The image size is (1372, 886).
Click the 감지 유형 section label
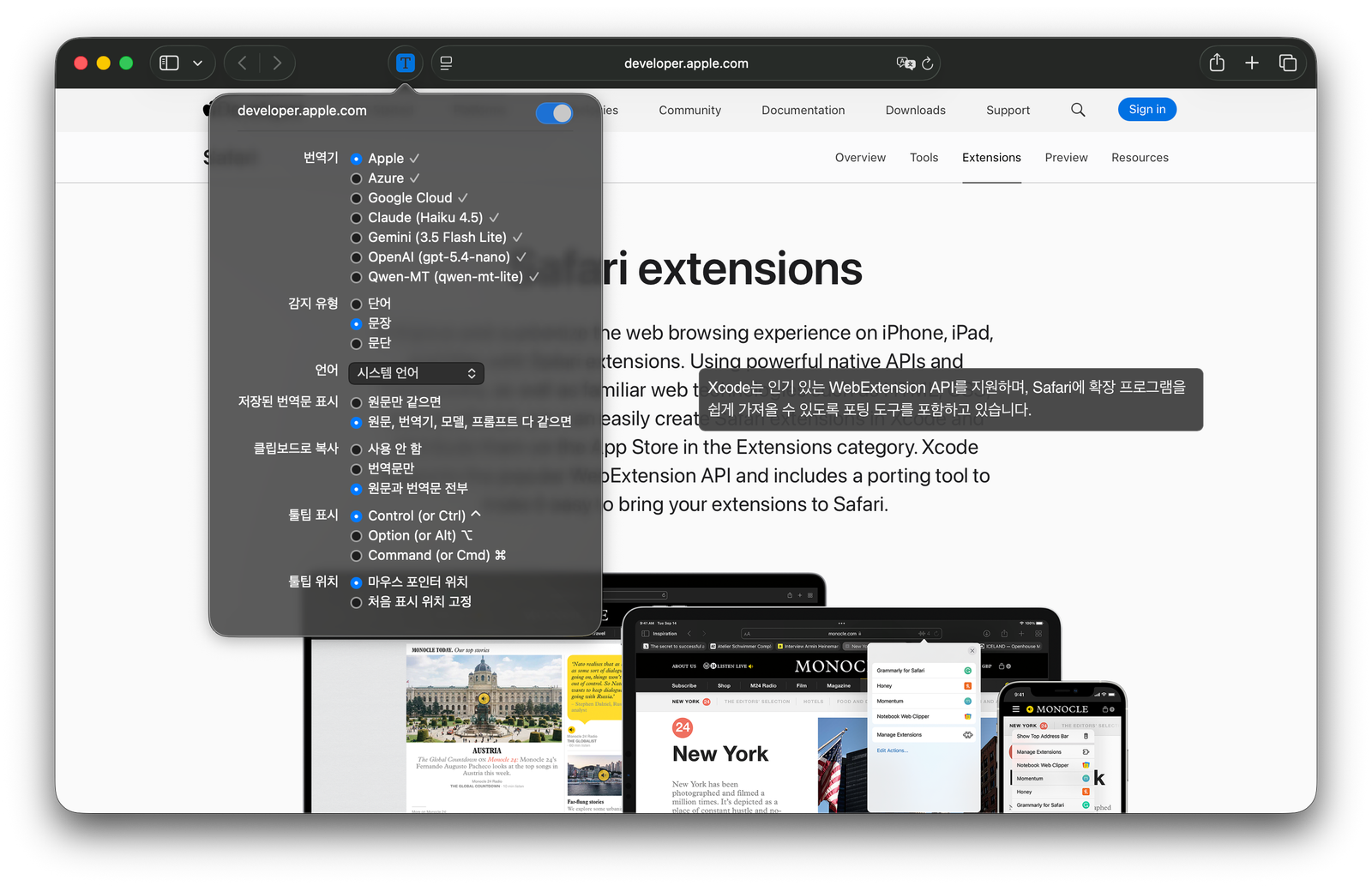313,304
